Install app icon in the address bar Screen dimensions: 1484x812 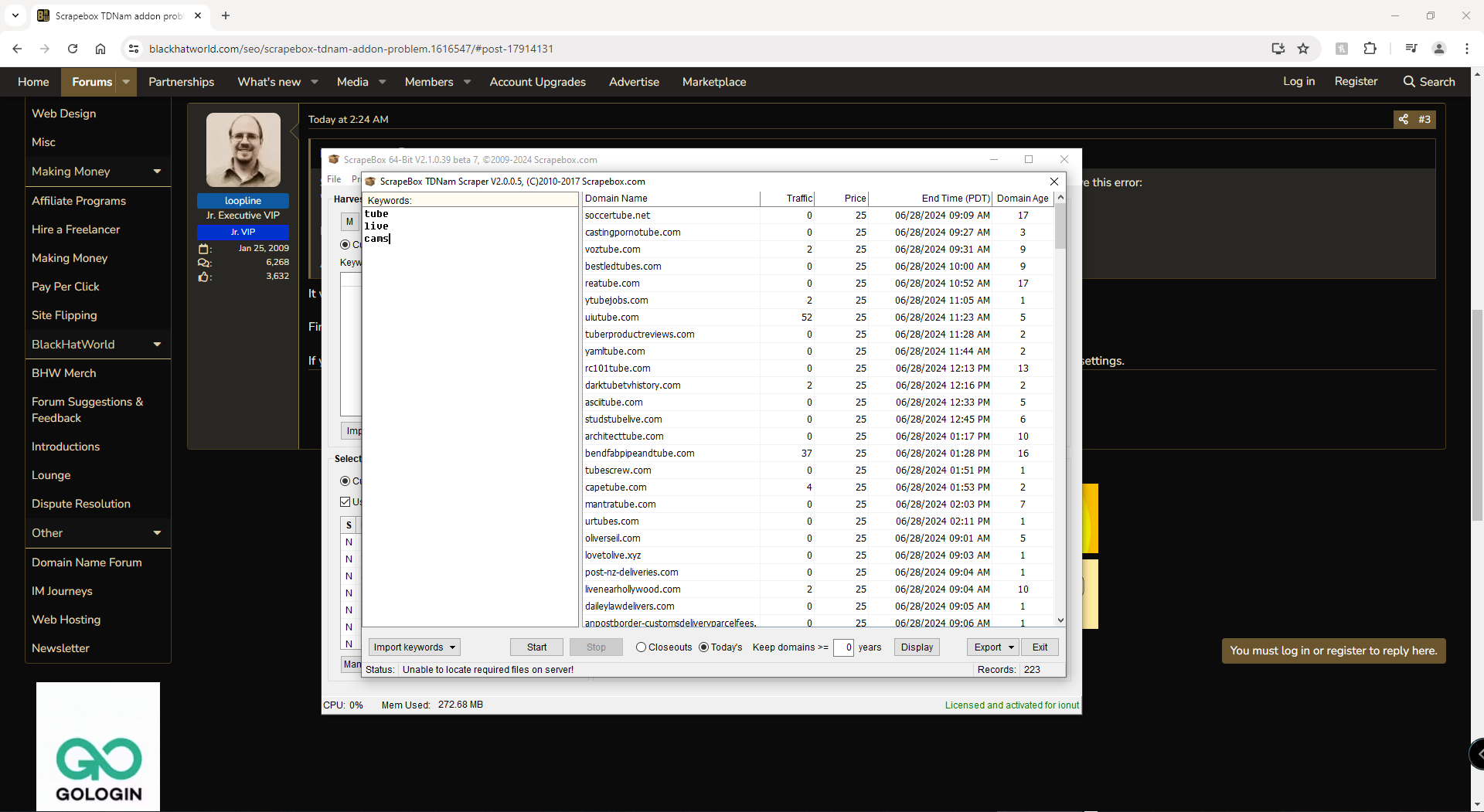[x=1278, y=49]
